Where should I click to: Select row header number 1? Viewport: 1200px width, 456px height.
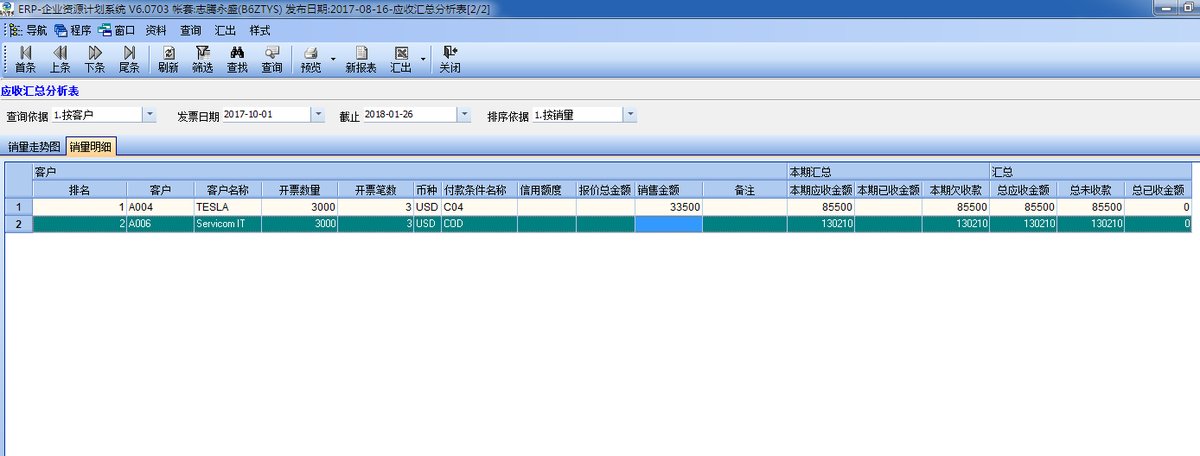coord(18,207)
